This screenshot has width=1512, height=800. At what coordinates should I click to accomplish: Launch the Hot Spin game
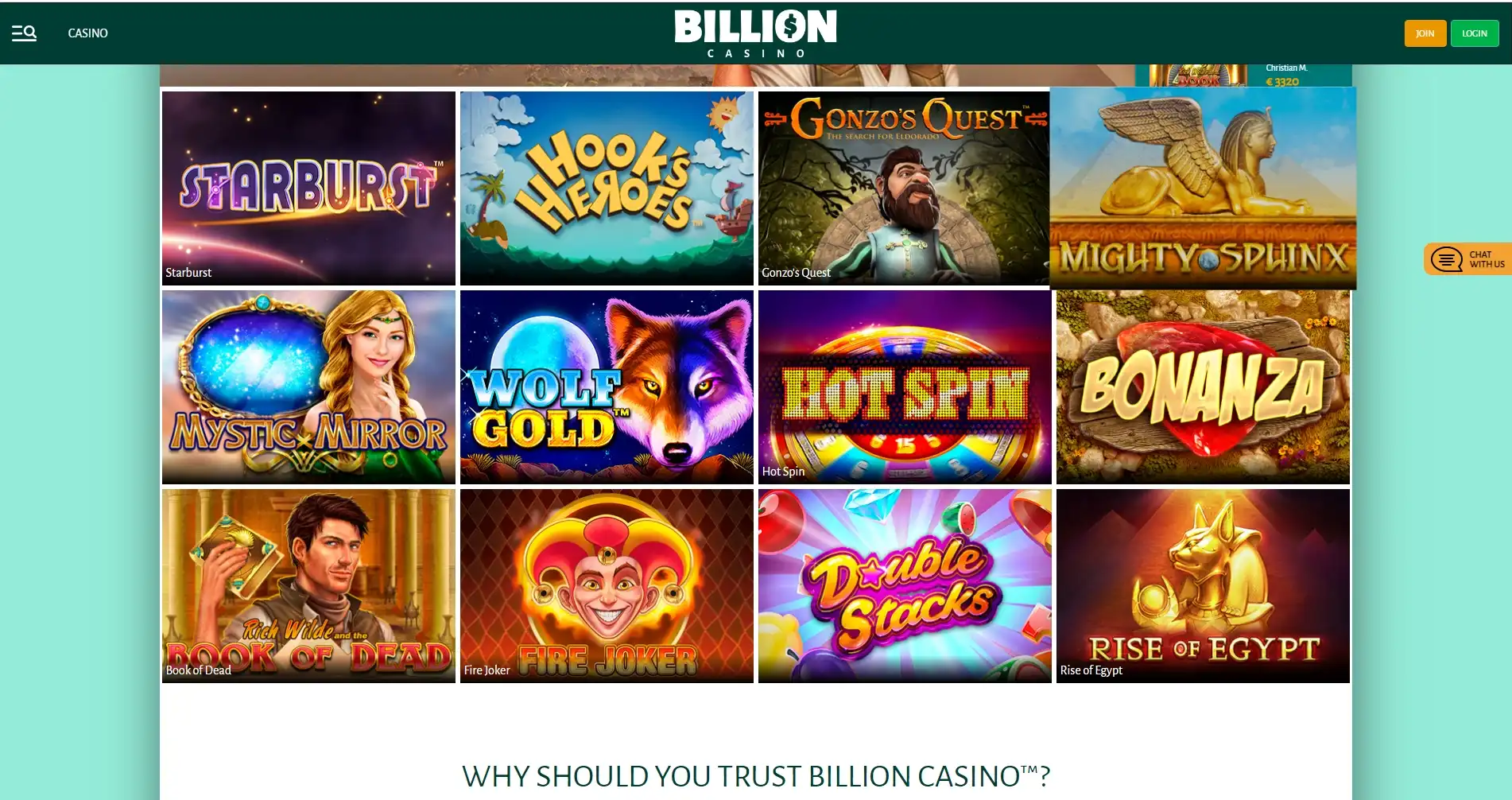[x=905, y=386]
